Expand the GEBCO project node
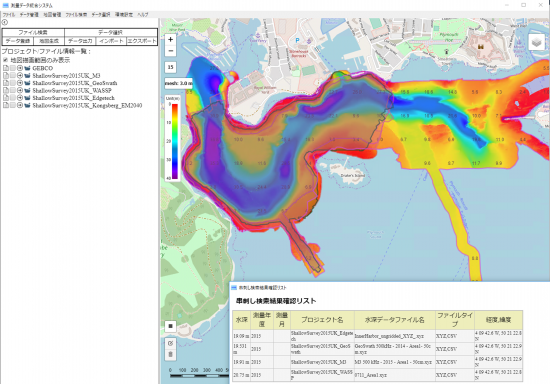The height and width of the screenshot is (384, 550). click(x=20, y=68)
